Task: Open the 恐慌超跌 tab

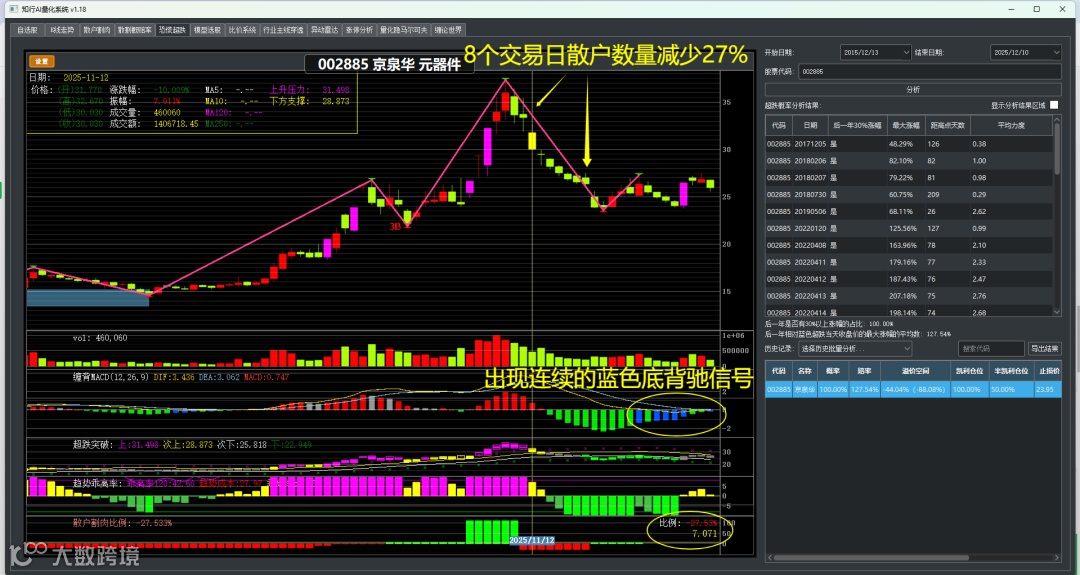Action: [x=172, y=30]
